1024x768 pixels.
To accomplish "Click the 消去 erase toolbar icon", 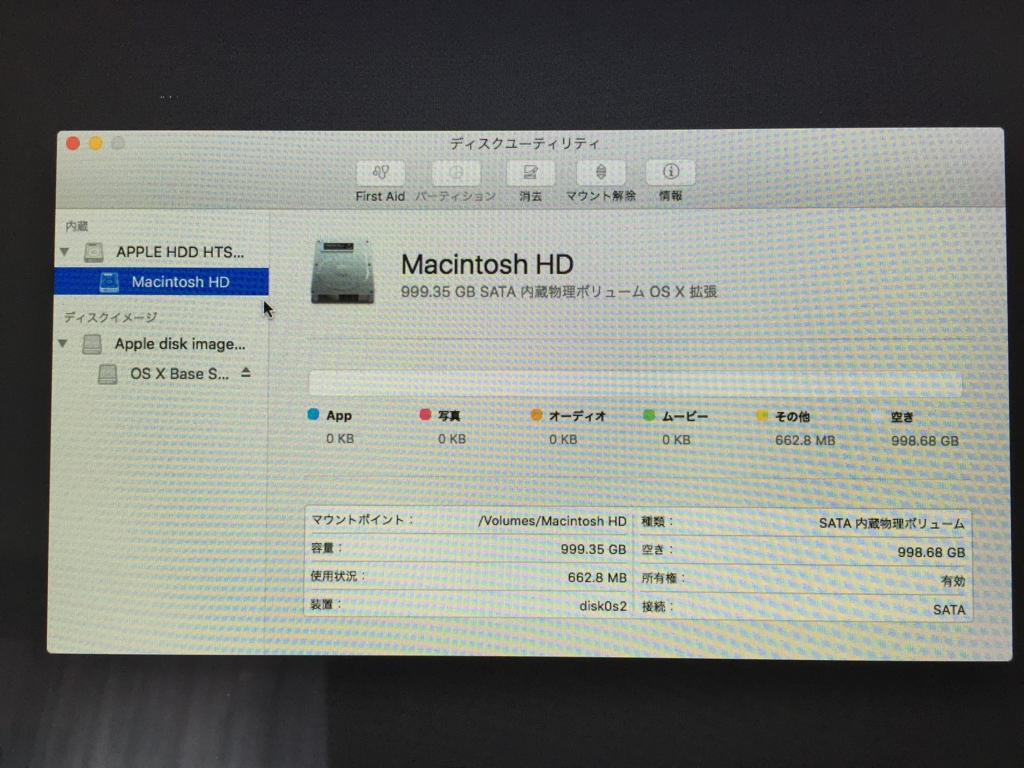I will [x=530, y=173].
